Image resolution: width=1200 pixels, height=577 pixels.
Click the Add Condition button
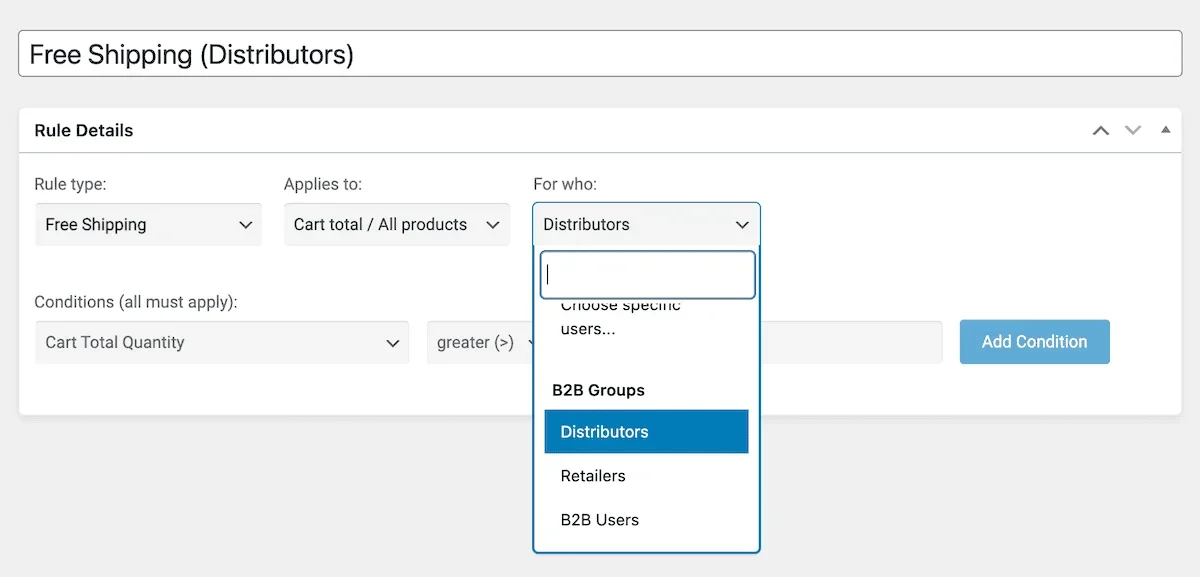click(1034, 341)
